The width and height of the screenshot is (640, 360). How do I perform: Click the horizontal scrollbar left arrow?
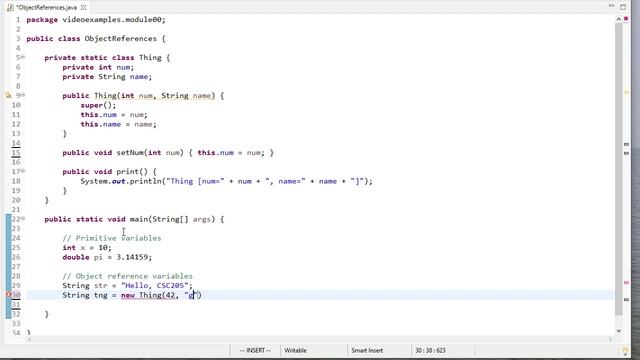pyautogui.click(x=29, y=339)
